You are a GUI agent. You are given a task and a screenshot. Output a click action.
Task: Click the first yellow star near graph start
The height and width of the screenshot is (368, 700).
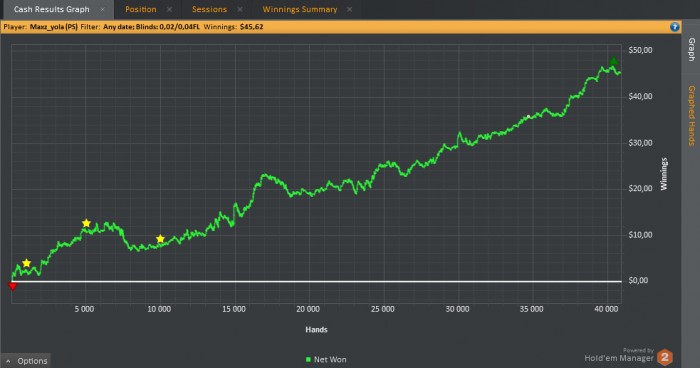(x=26, y=263)
